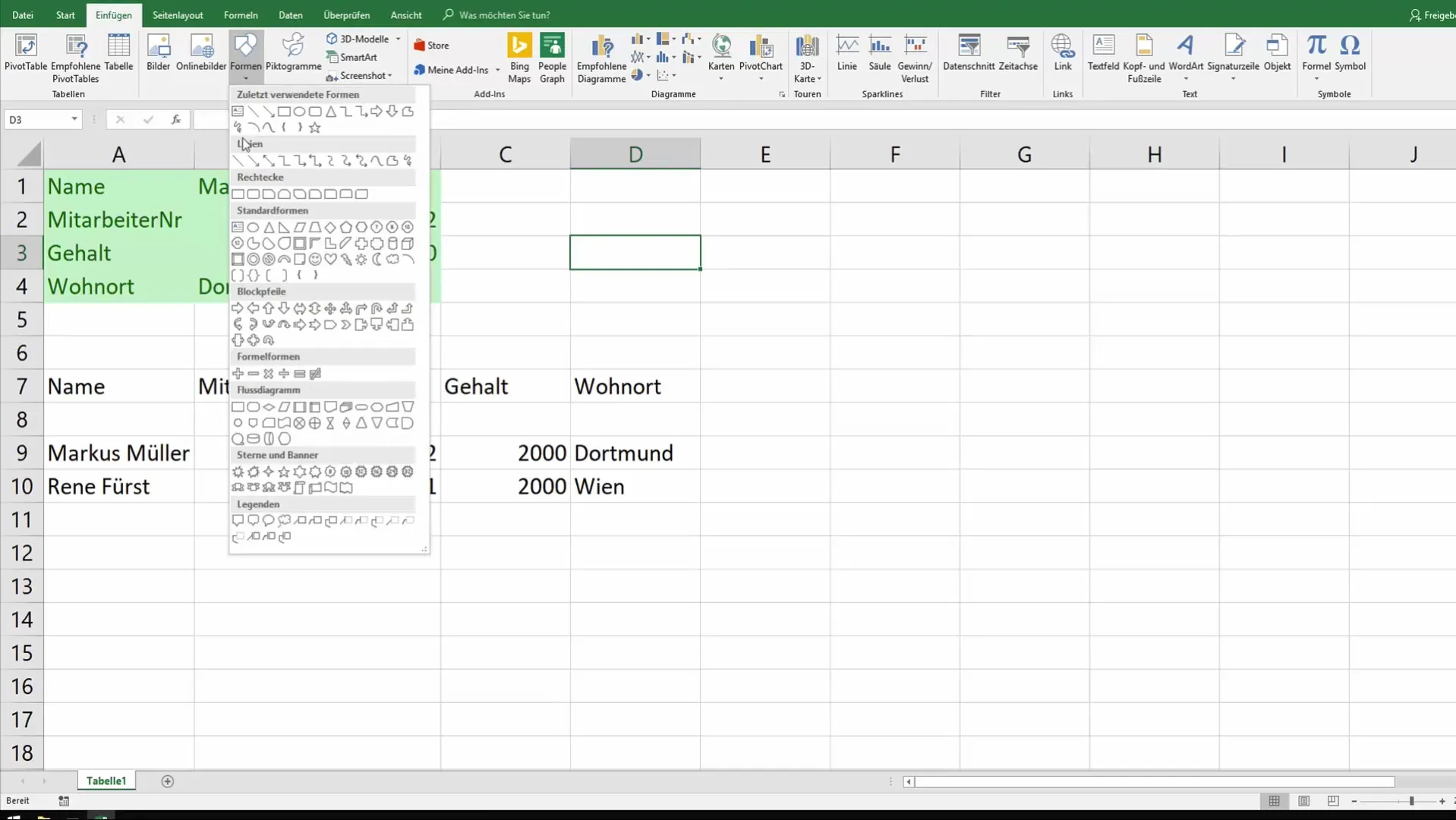The width and height of the screenshot is (1456, 820).
Task: Add a new sheet with plus button
Action: [x=168, y=781]
